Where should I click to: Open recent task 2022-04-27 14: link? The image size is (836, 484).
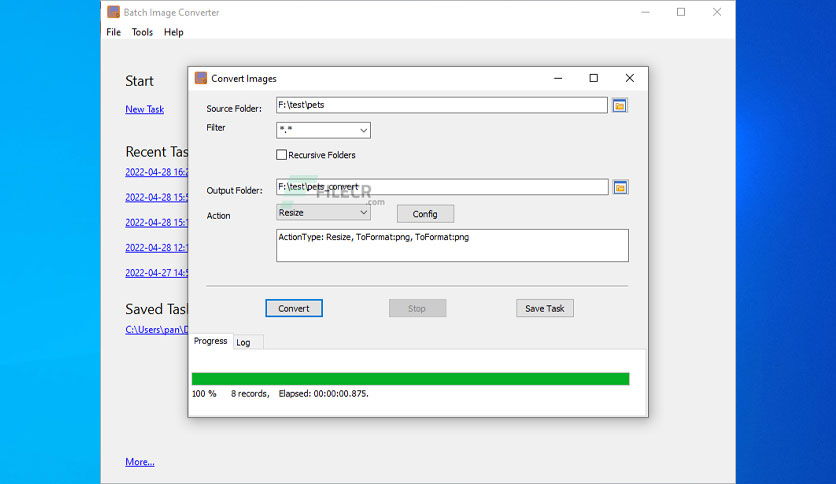click(x=156, y=273)
